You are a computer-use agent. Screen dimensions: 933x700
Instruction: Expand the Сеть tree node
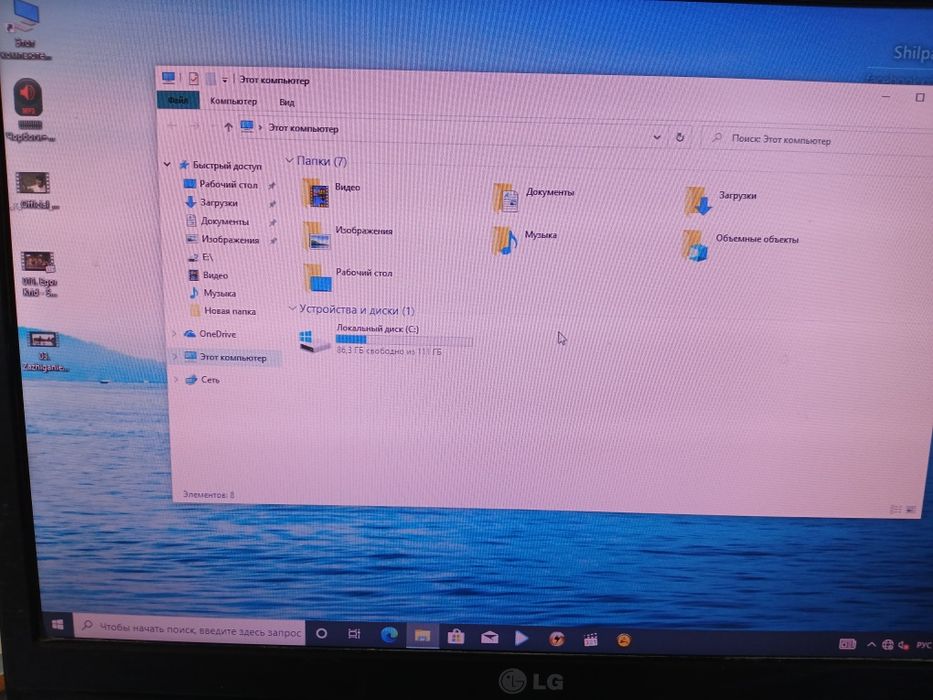[176, 379]
